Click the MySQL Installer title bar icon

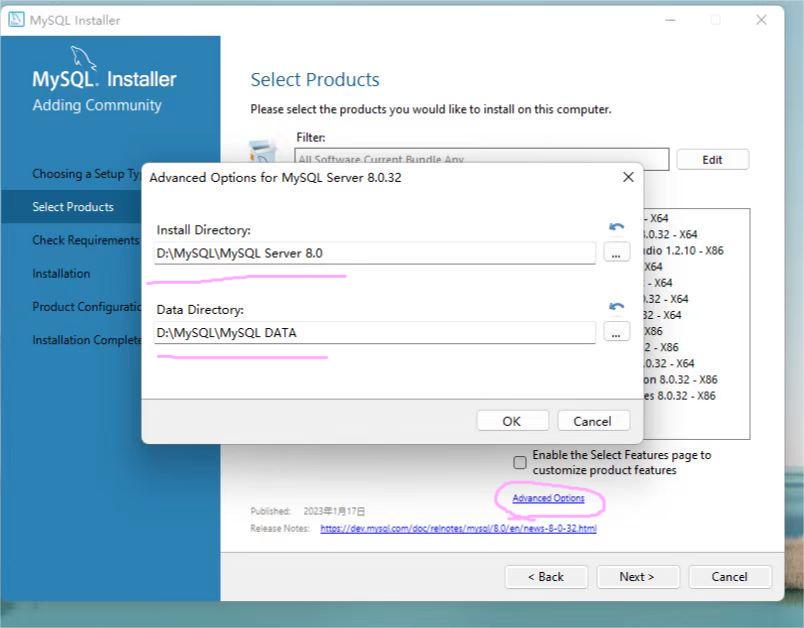(x=16, y=20)
